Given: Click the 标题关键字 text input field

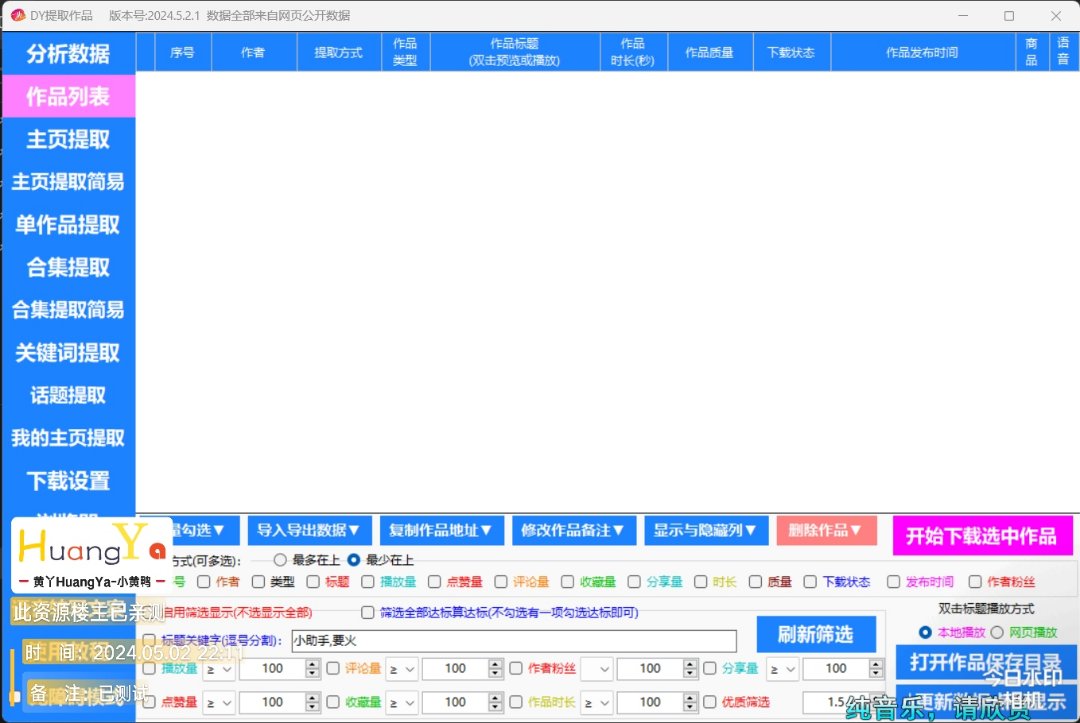Looking at the screenshot, I should [512, 641].
